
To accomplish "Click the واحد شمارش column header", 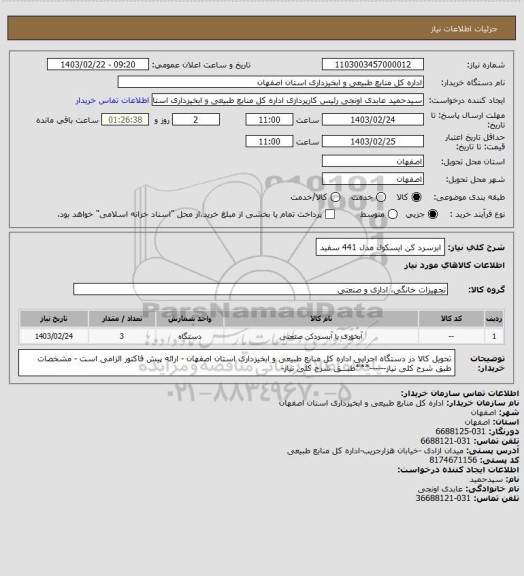I will pos(190,318).
